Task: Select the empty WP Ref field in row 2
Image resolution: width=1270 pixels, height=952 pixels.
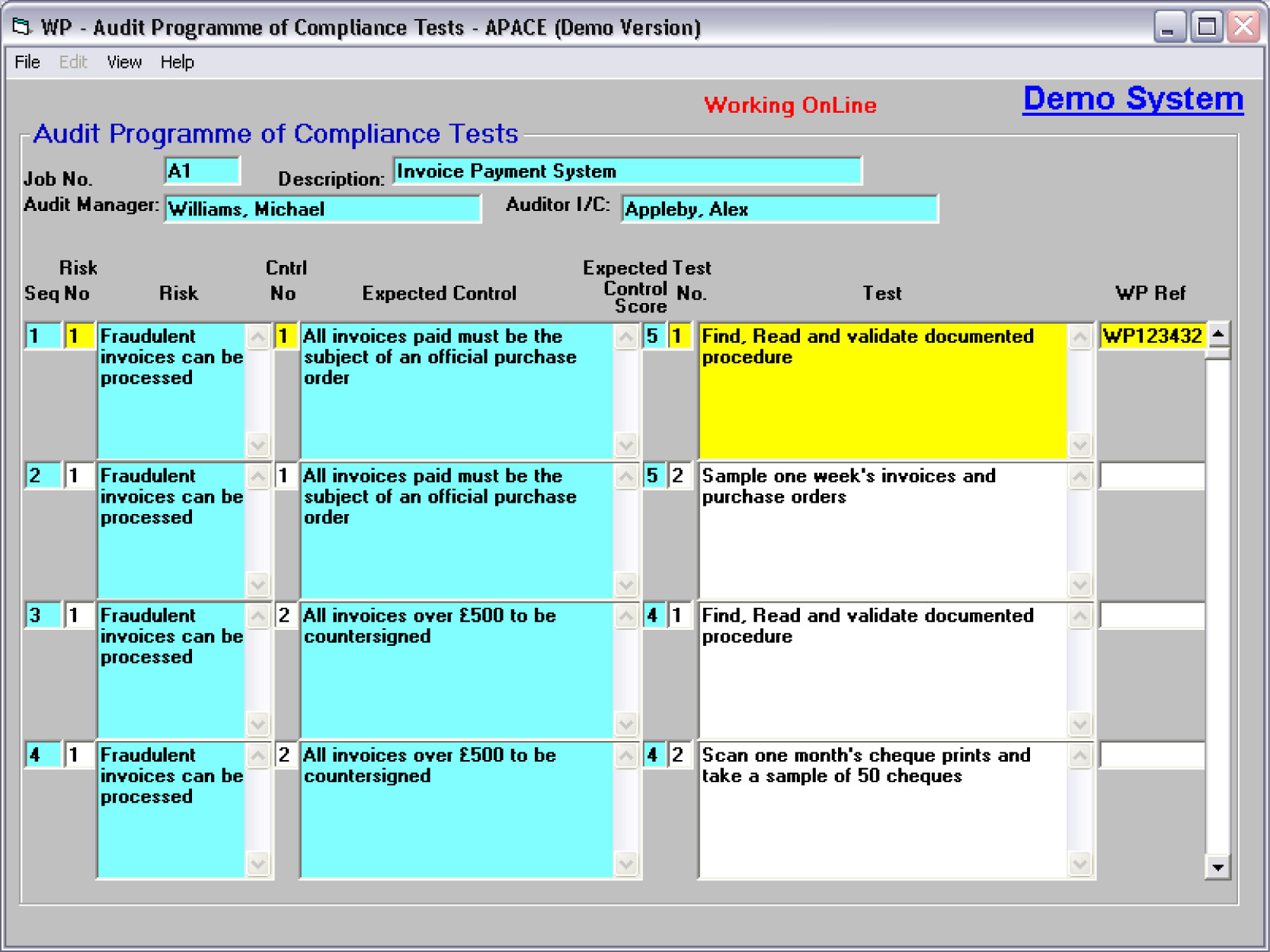Action: pyautogui.click(x=1151, y=476)
